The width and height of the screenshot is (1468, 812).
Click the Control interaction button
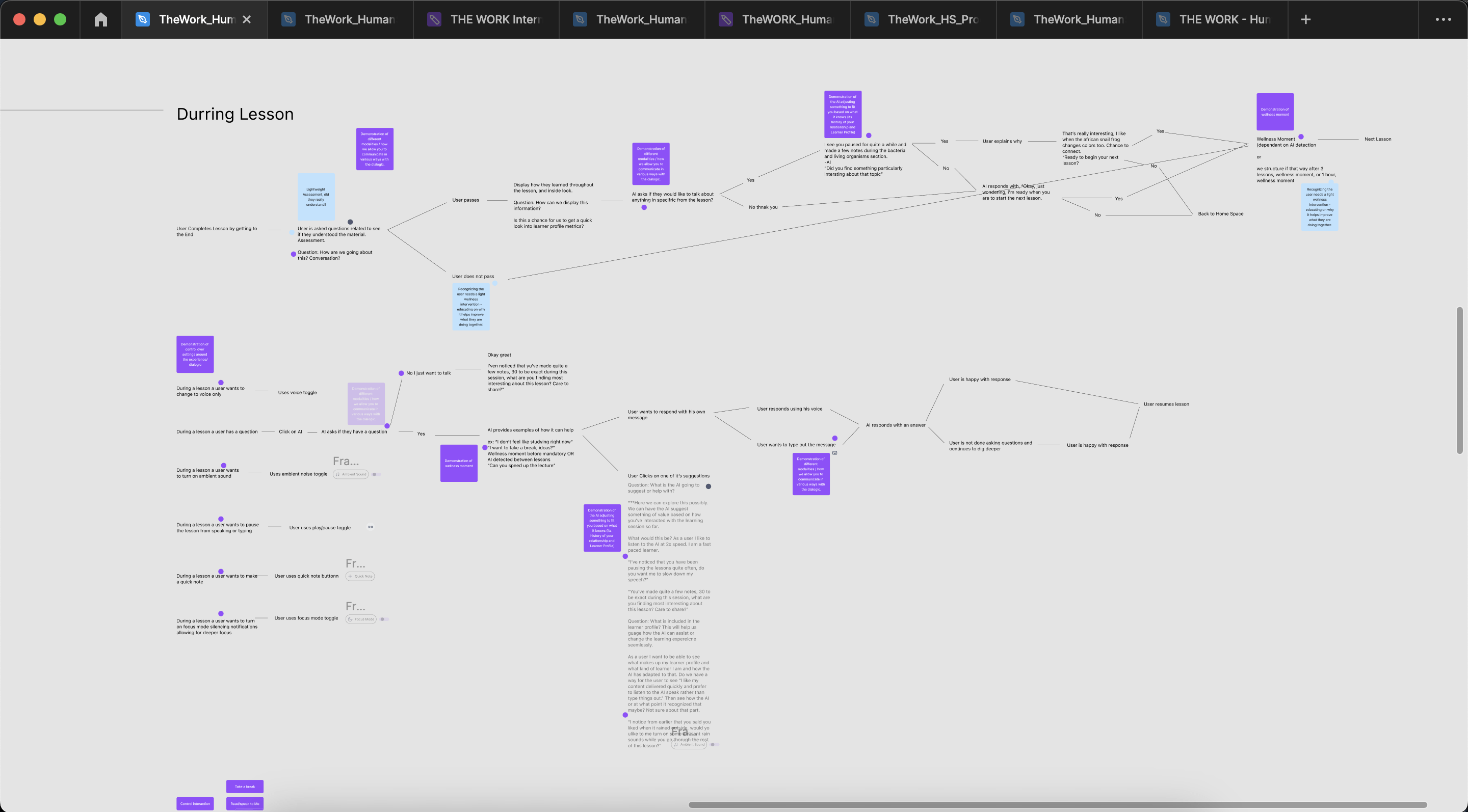click(x=195, y=803)
